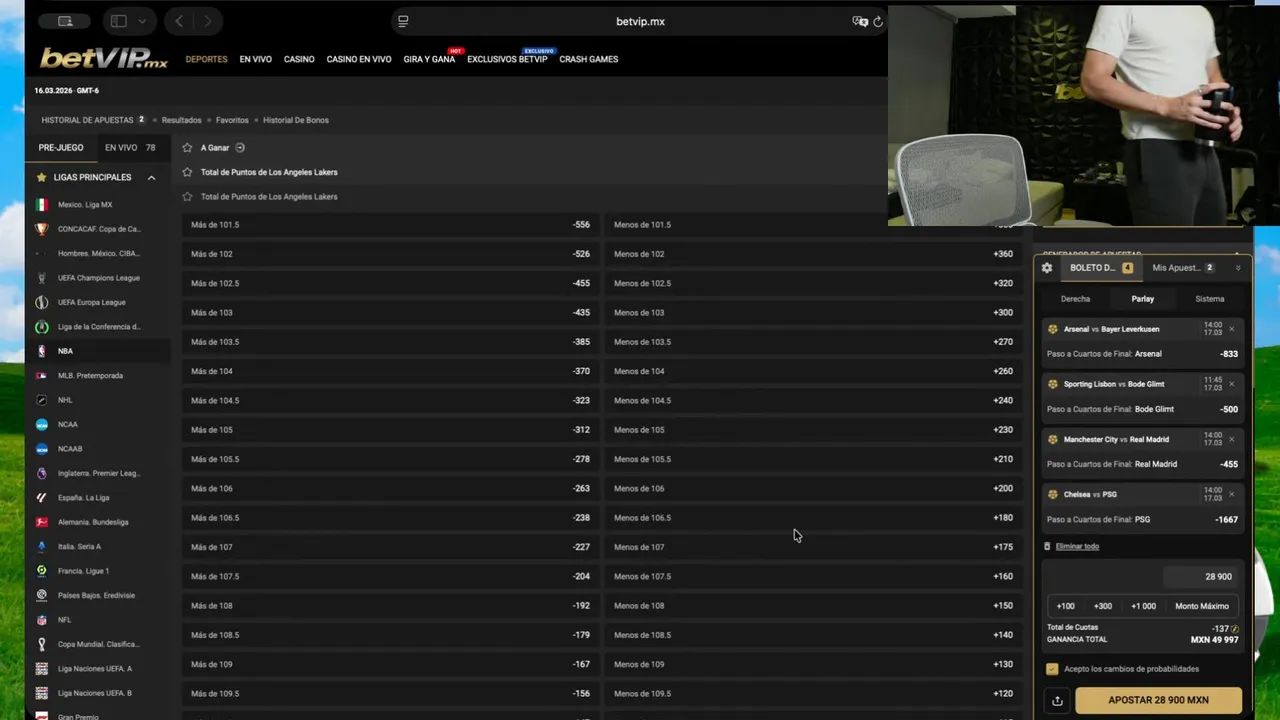Click Monto Máximo button

pos(1202,606)
